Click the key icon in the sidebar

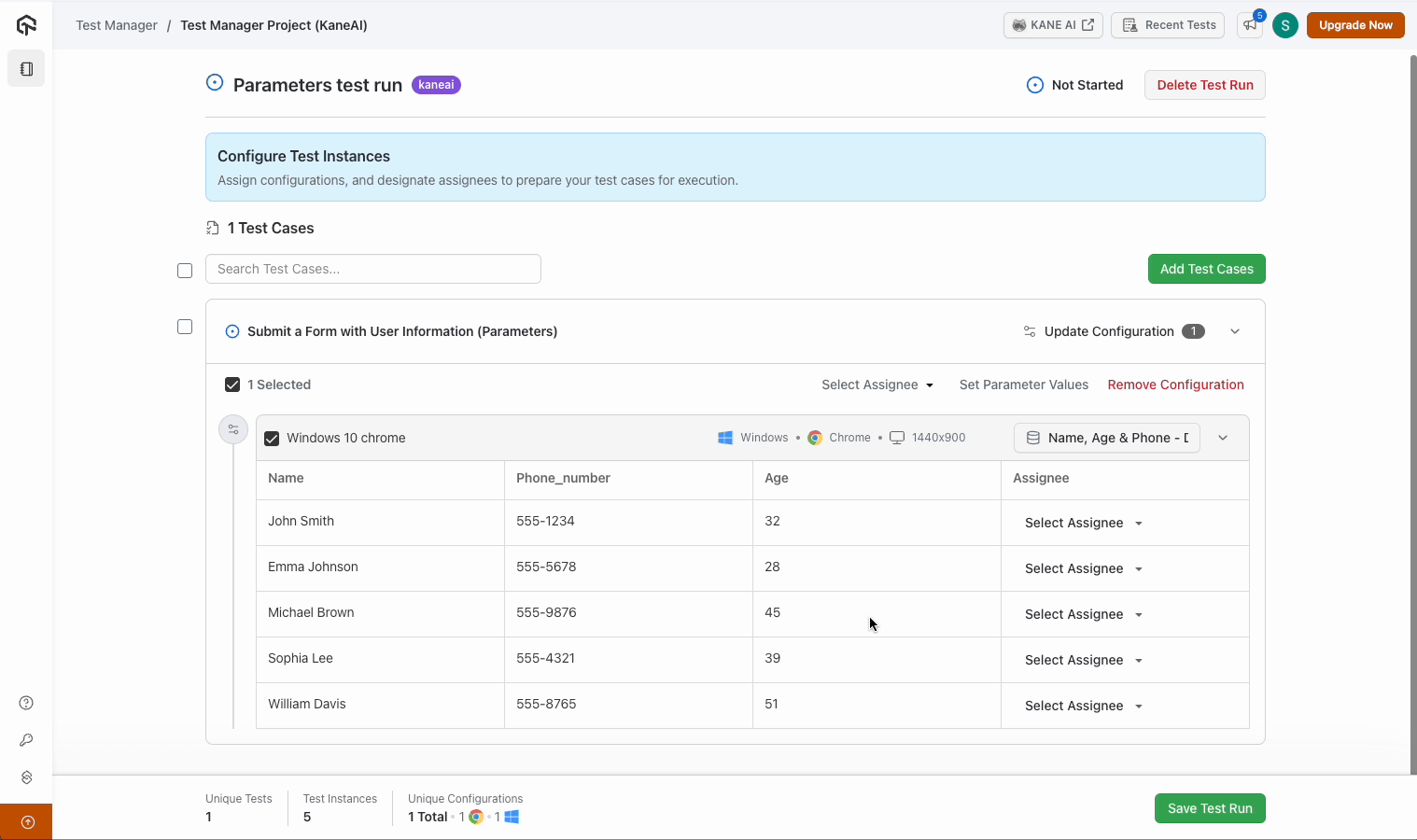(26, 740)
